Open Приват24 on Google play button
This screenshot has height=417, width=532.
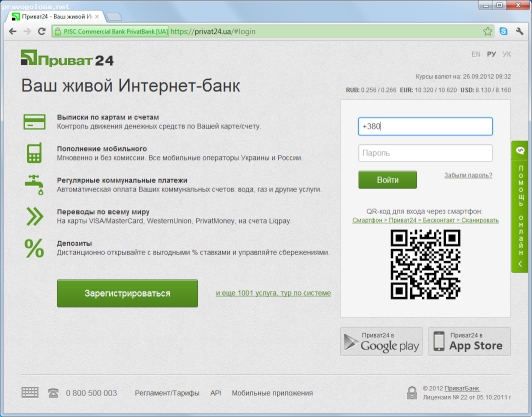click(x=381, y=341)
